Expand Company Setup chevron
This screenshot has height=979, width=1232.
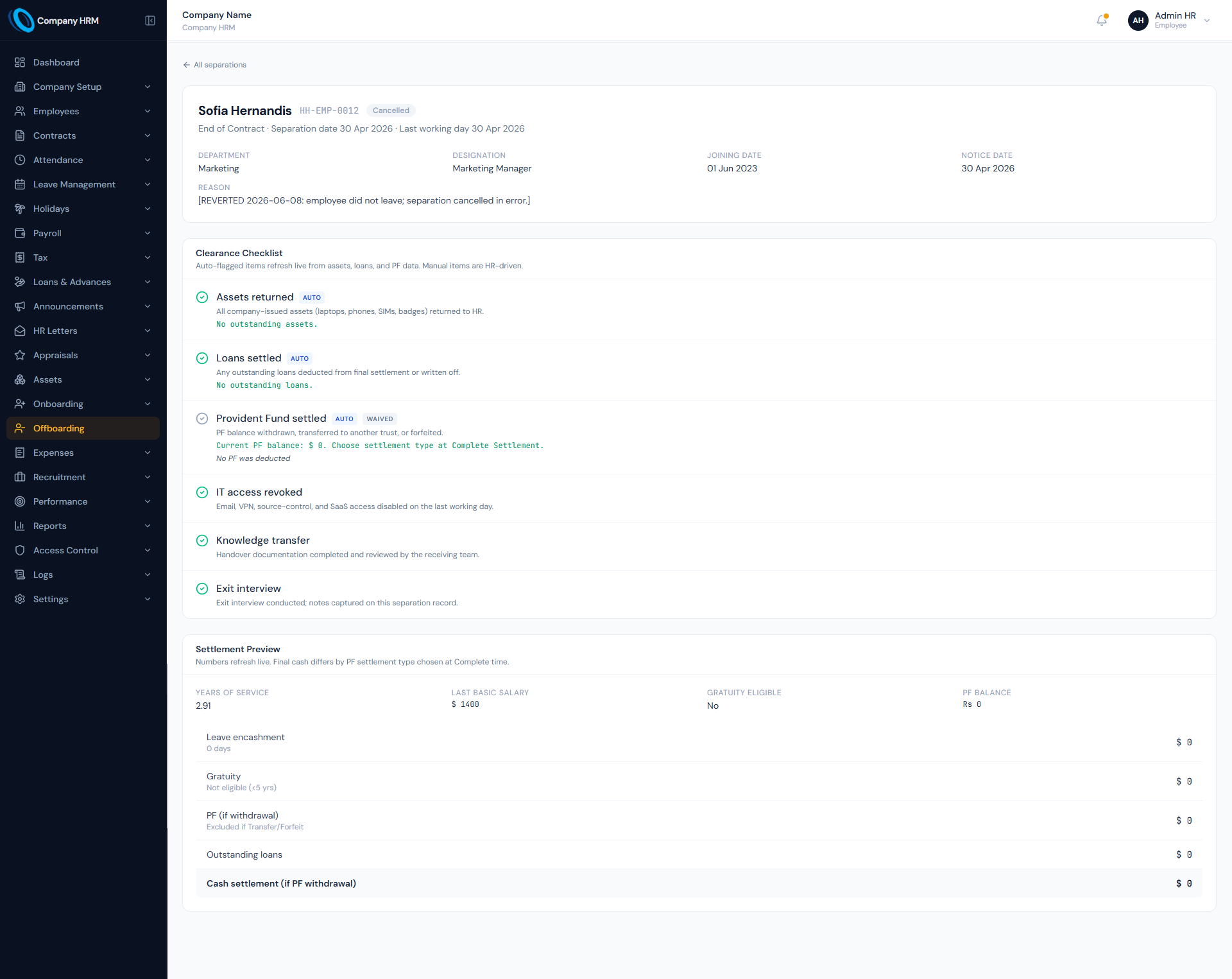point(148,87)
